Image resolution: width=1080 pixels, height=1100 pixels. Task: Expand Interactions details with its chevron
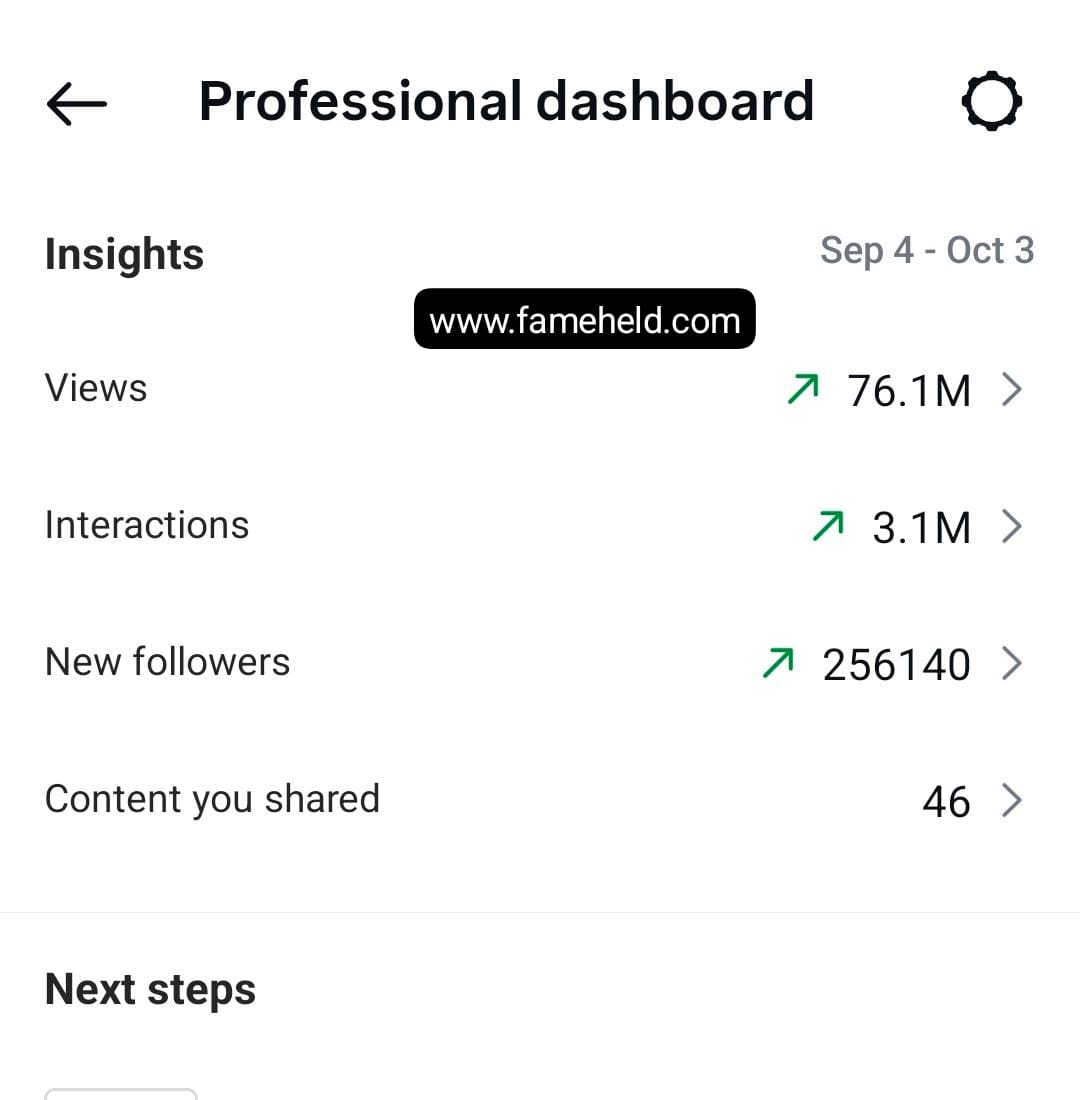tap(1012, 526)
